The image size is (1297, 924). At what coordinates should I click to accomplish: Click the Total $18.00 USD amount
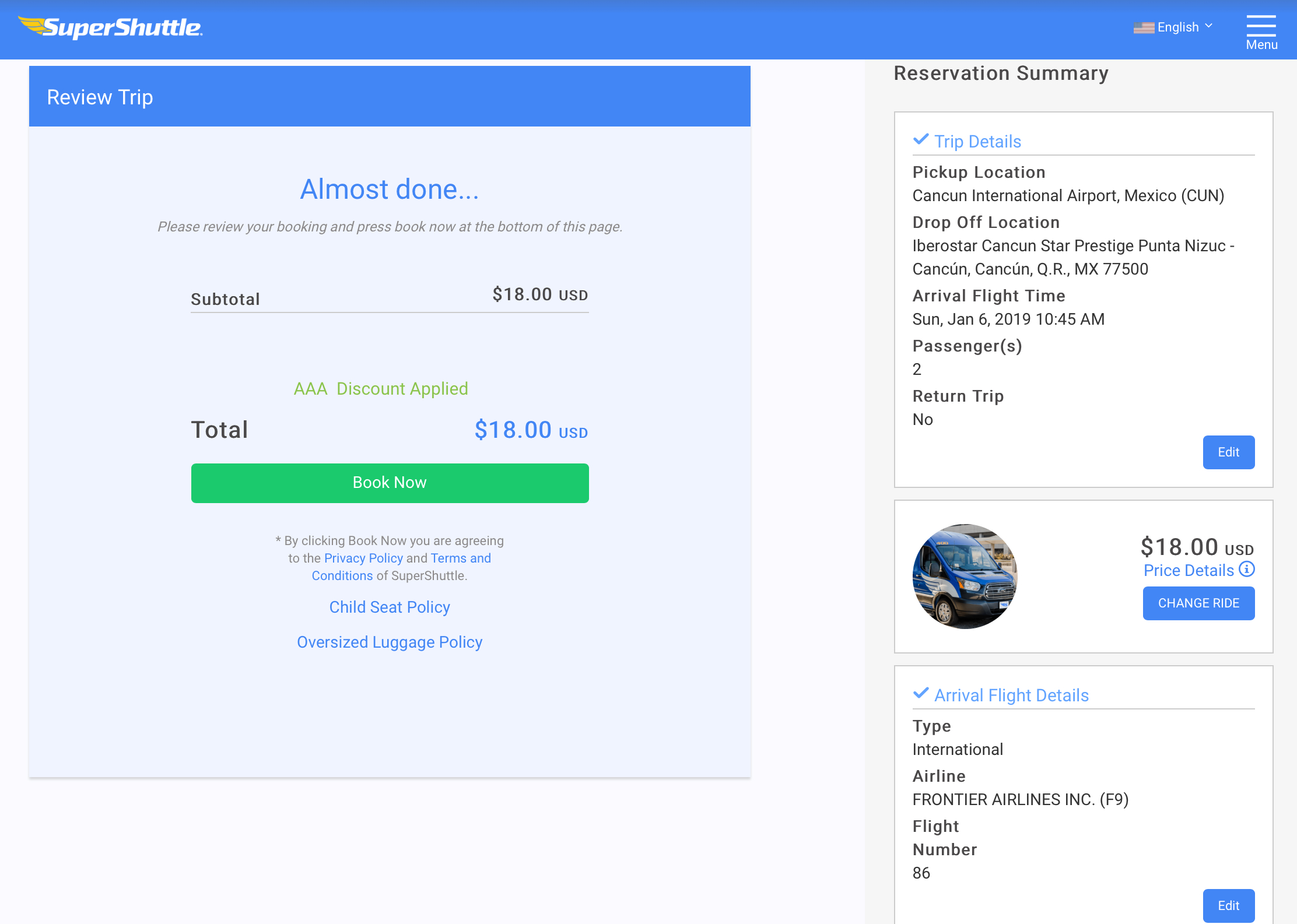(531, 430)
